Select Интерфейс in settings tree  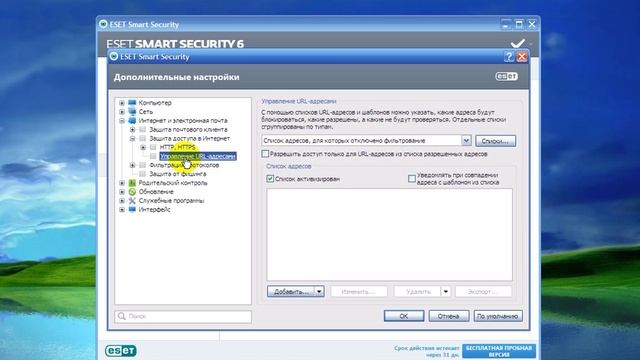coord(154,209)
